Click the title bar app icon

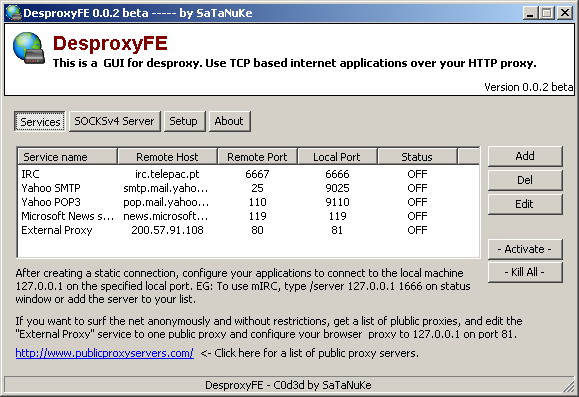pyautogui.click(x=13, y=13)
